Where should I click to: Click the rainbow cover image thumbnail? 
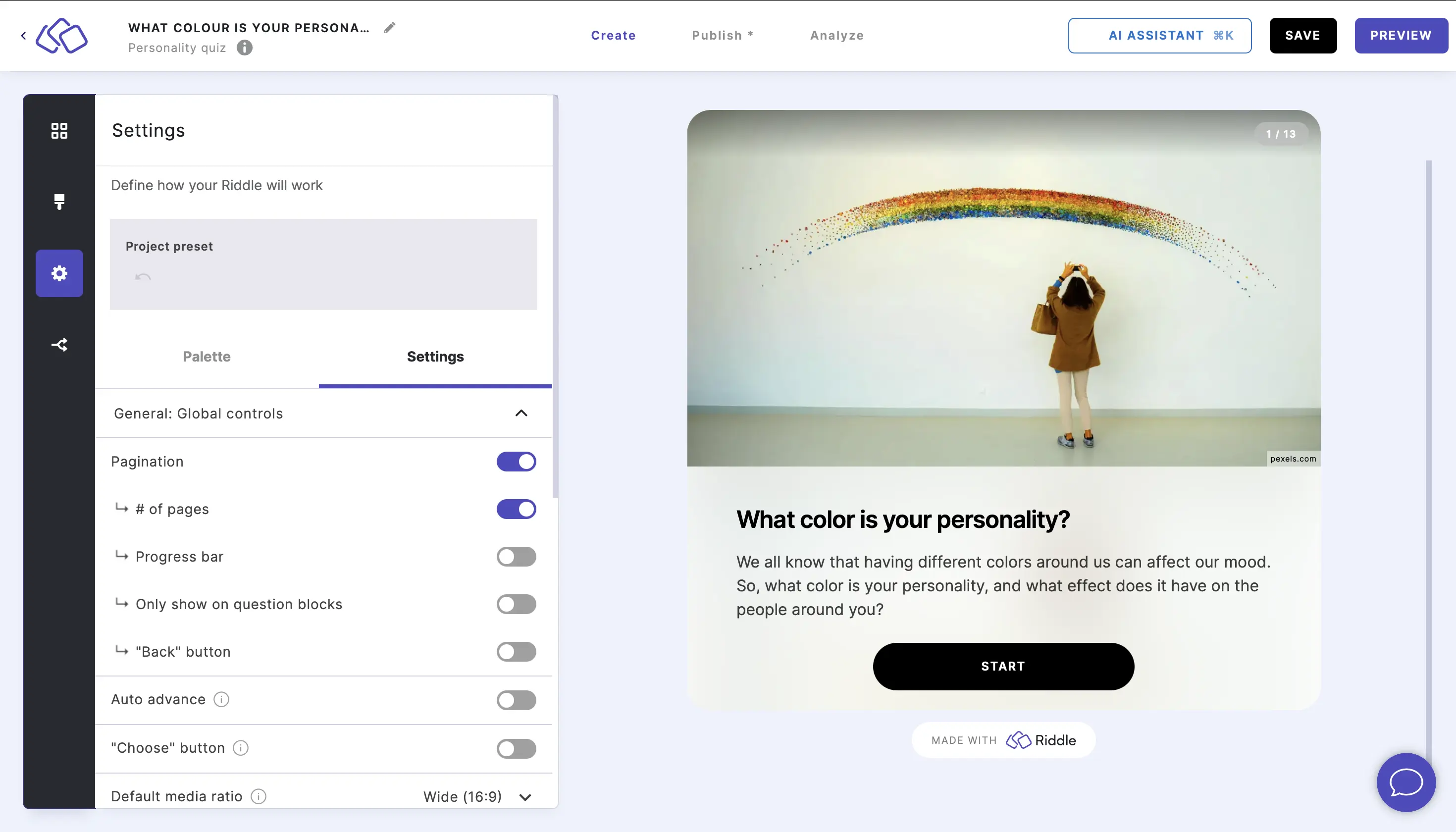1003,288
